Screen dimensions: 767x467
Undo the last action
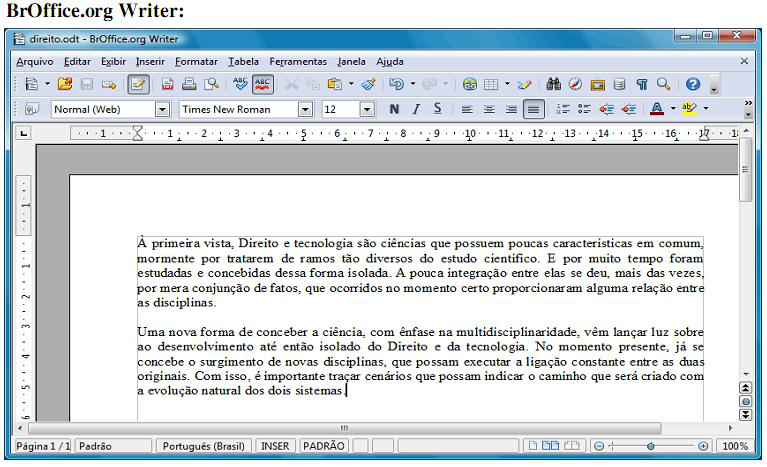pyautogui.click(x=396, y=84)
